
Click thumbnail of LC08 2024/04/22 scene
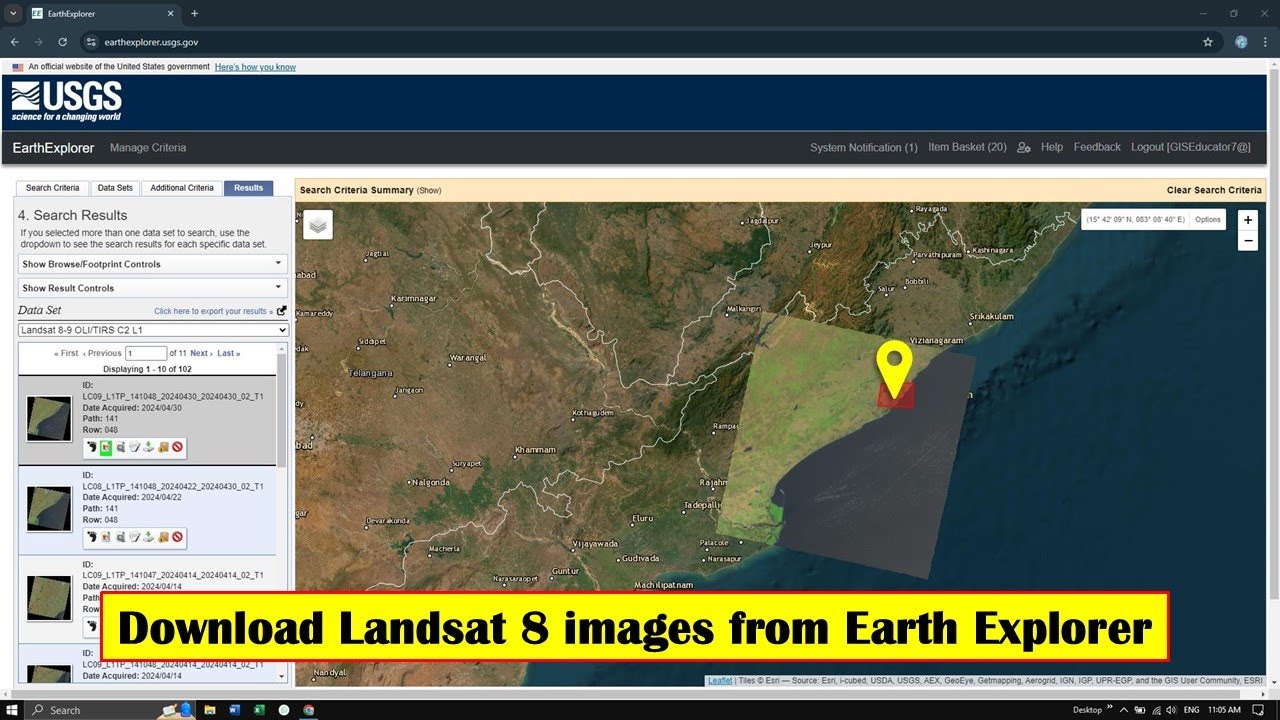(x=49, y=508)
